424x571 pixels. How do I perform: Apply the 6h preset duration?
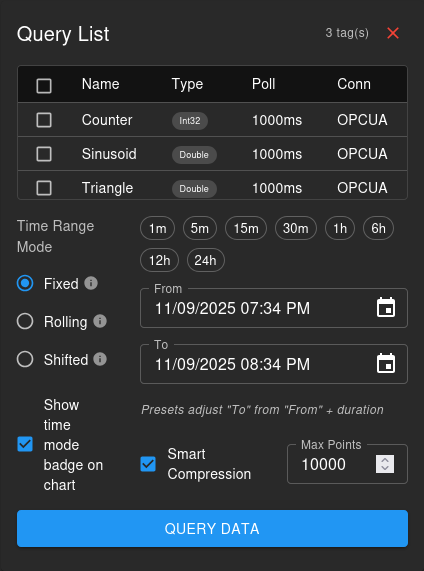coord(378,228)
